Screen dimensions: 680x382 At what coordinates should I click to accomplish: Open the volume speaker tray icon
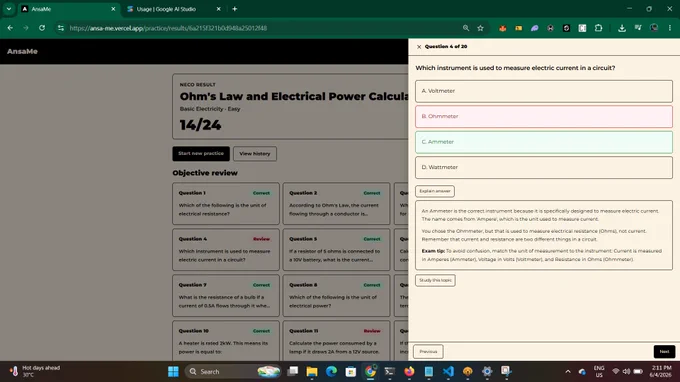click(x=626, y=372)
